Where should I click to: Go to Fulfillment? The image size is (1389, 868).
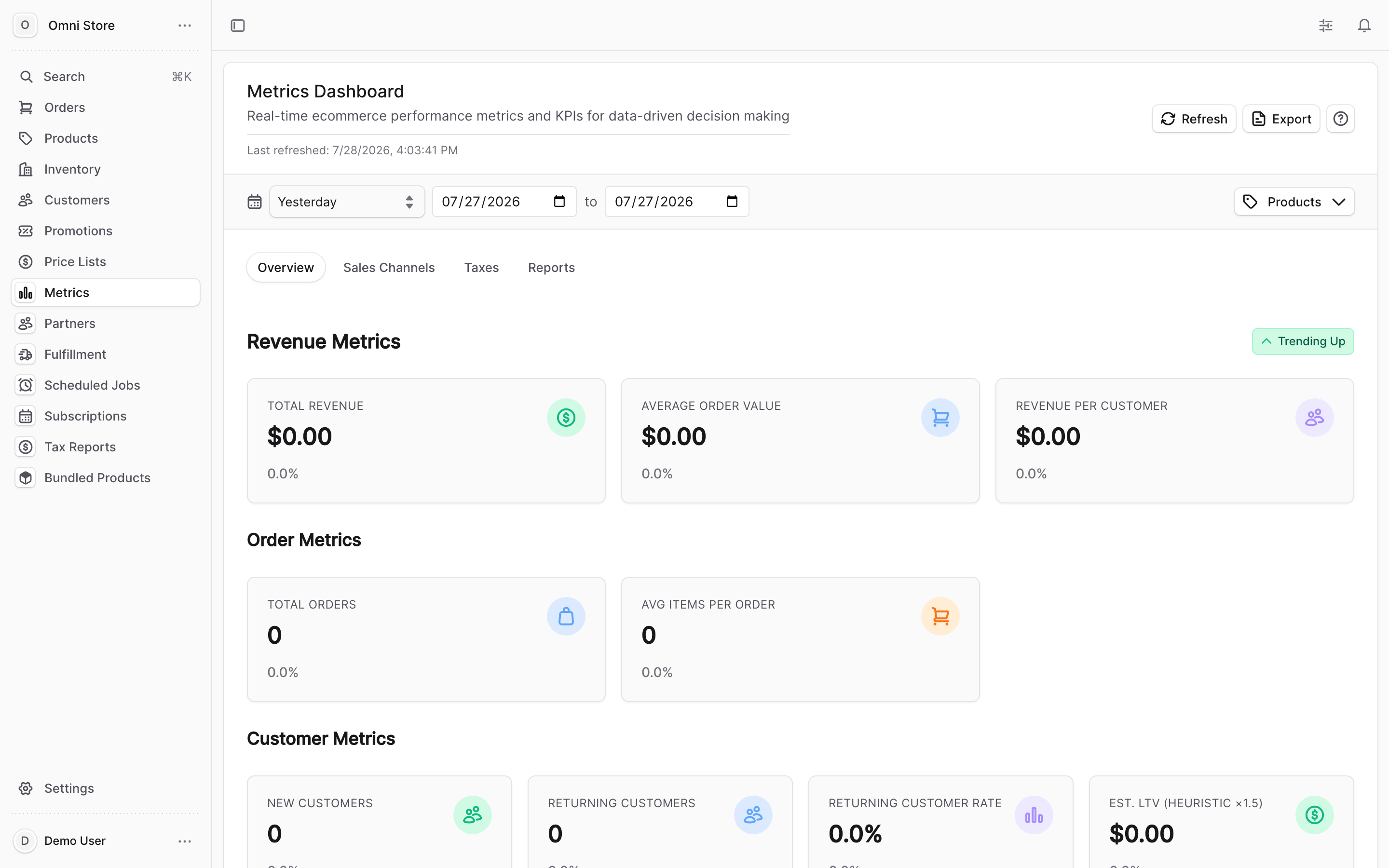click(x=106, y=354)
